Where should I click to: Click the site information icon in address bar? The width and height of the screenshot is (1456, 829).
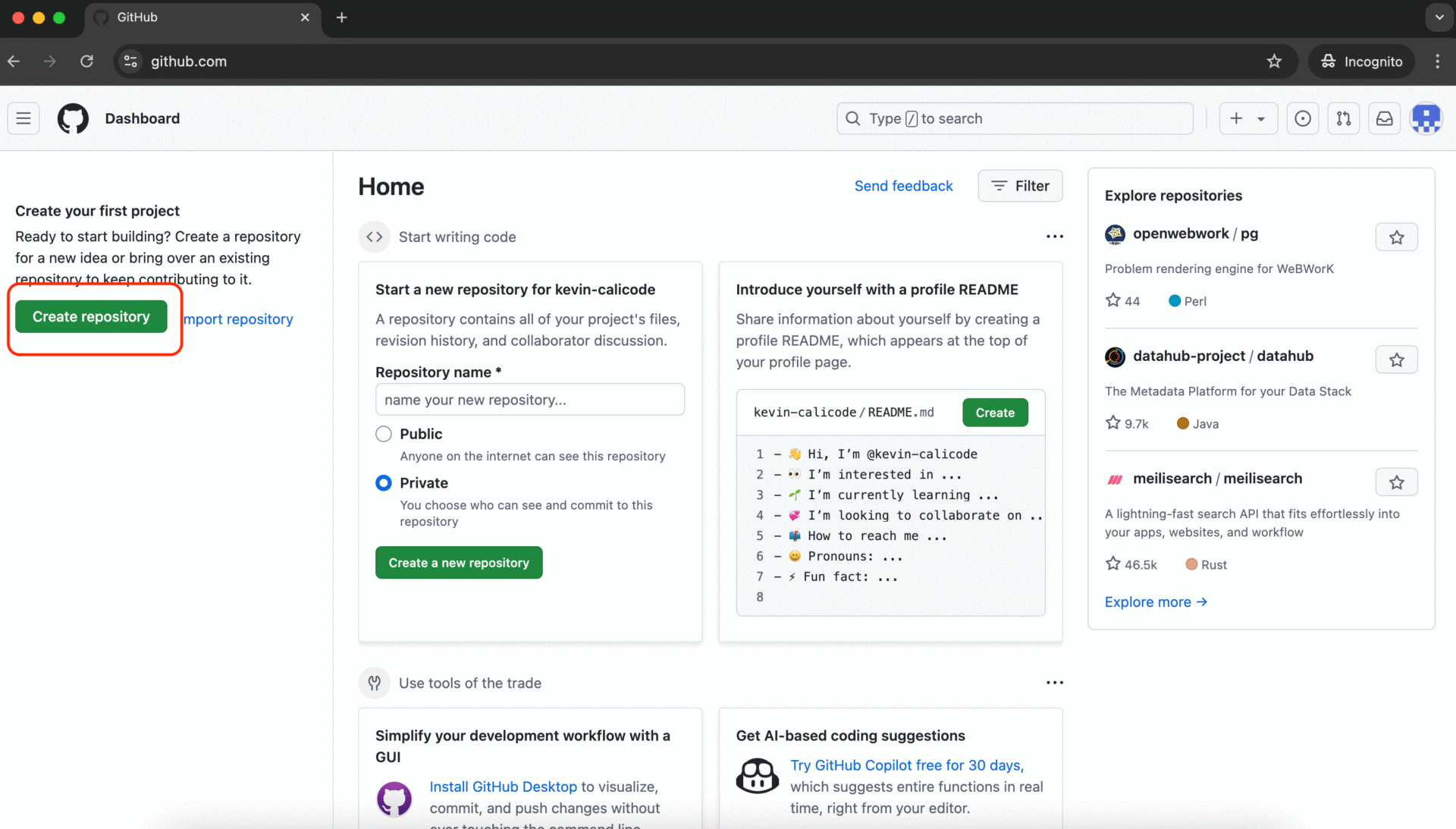pos(130,61)
